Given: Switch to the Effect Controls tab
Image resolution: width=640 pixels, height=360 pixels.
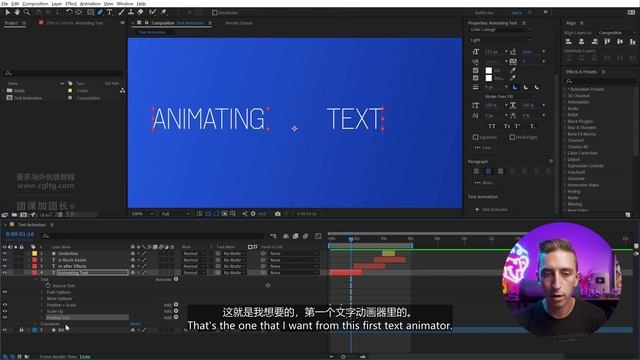Looking at the screenshot, I should click(75, 23).
